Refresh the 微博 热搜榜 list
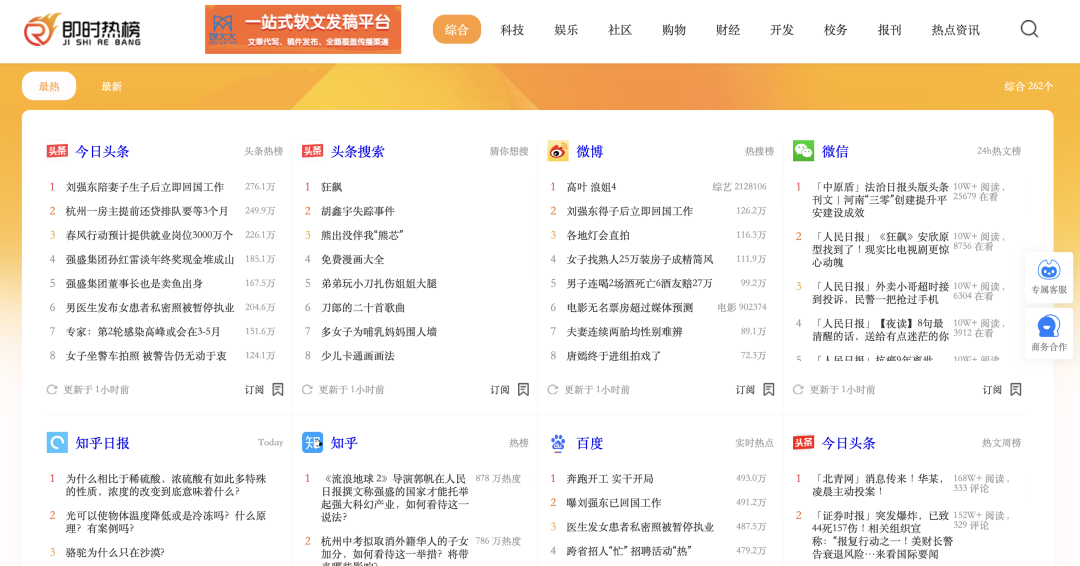1080x566 pixels. click(x=552, y=390)
